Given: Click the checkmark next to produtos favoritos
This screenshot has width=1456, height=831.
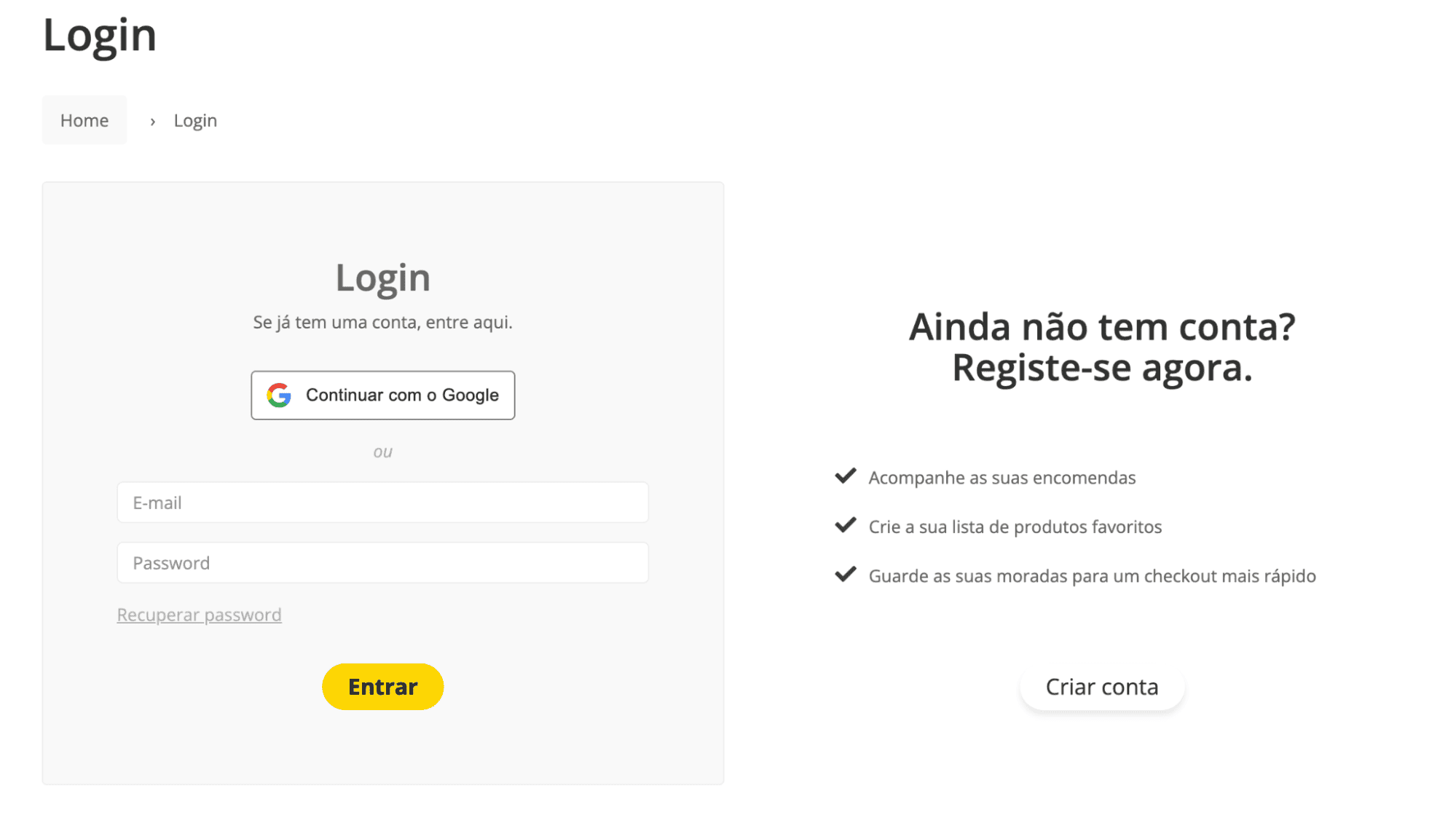Looking at the screenshot, I should click(x=845, y=525).
